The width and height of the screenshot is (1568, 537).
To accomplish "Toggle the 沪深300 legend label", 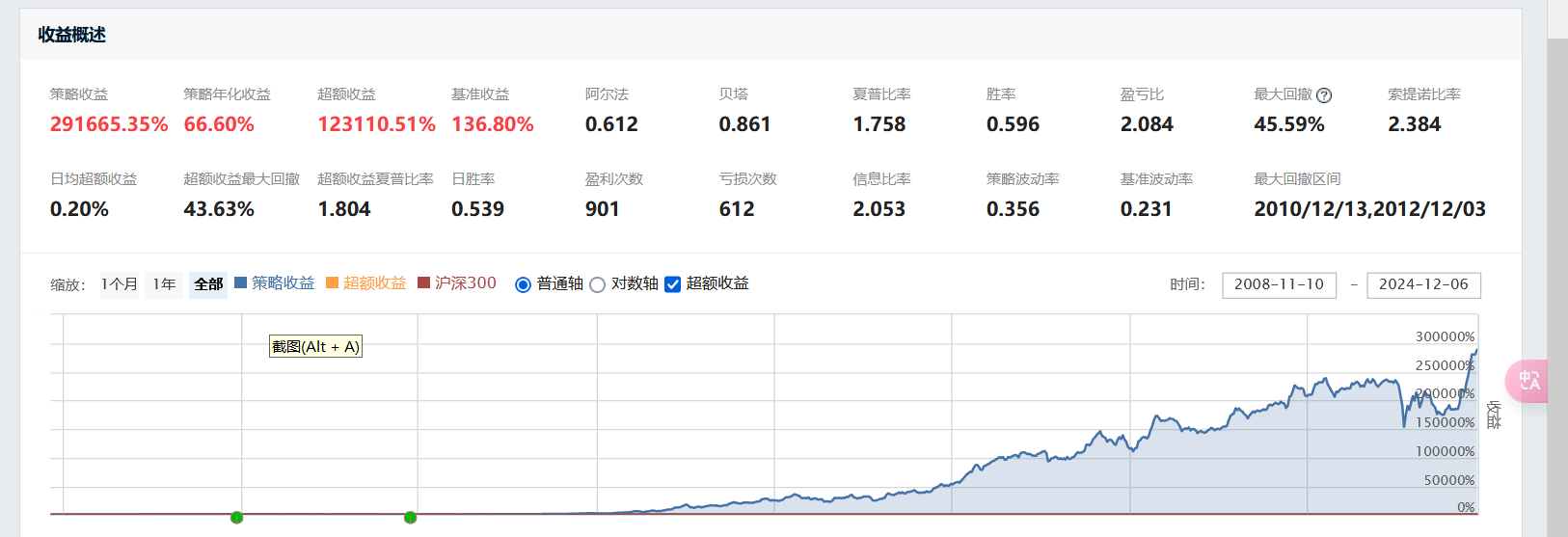I will (x=466, y=283).
